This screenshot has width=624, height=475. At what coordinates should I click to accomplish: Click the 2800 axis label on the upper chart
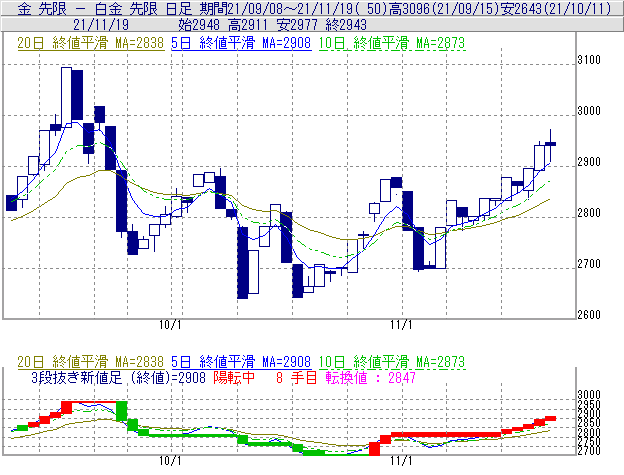click(x=589, y=213)
